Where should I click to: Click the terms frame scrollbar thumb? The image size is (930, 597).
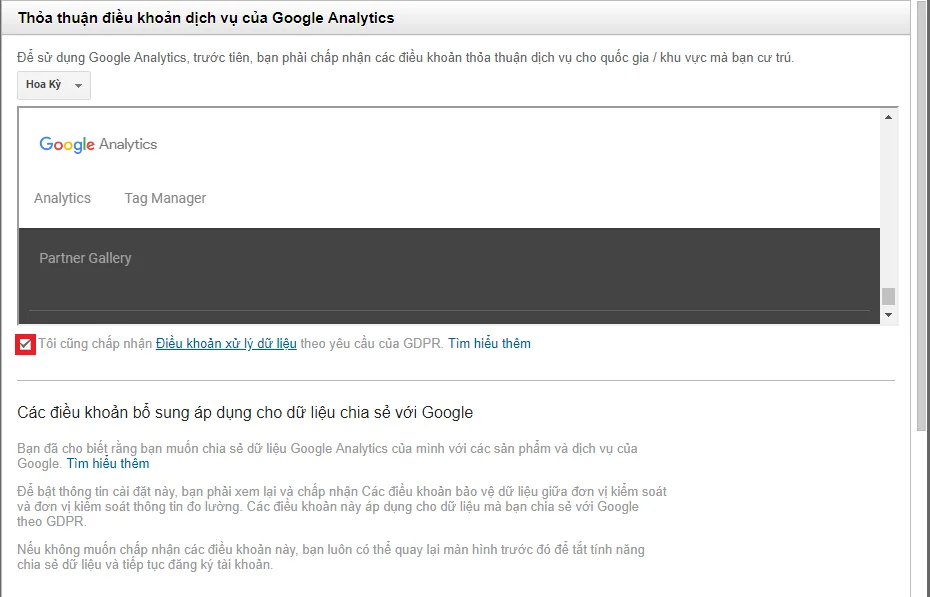[888, 296]
